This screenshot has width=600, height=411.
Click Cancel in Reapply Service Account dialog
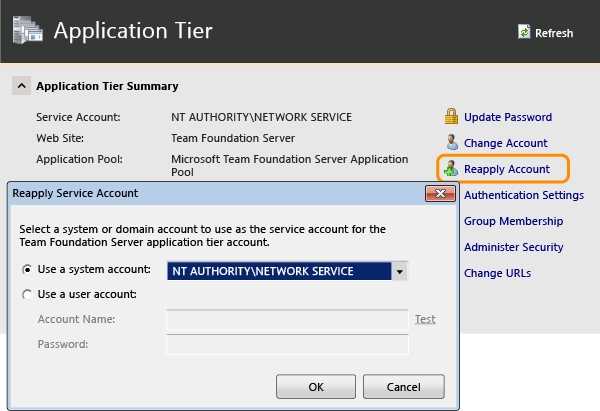pyautogui.click(x=404, y=387)
